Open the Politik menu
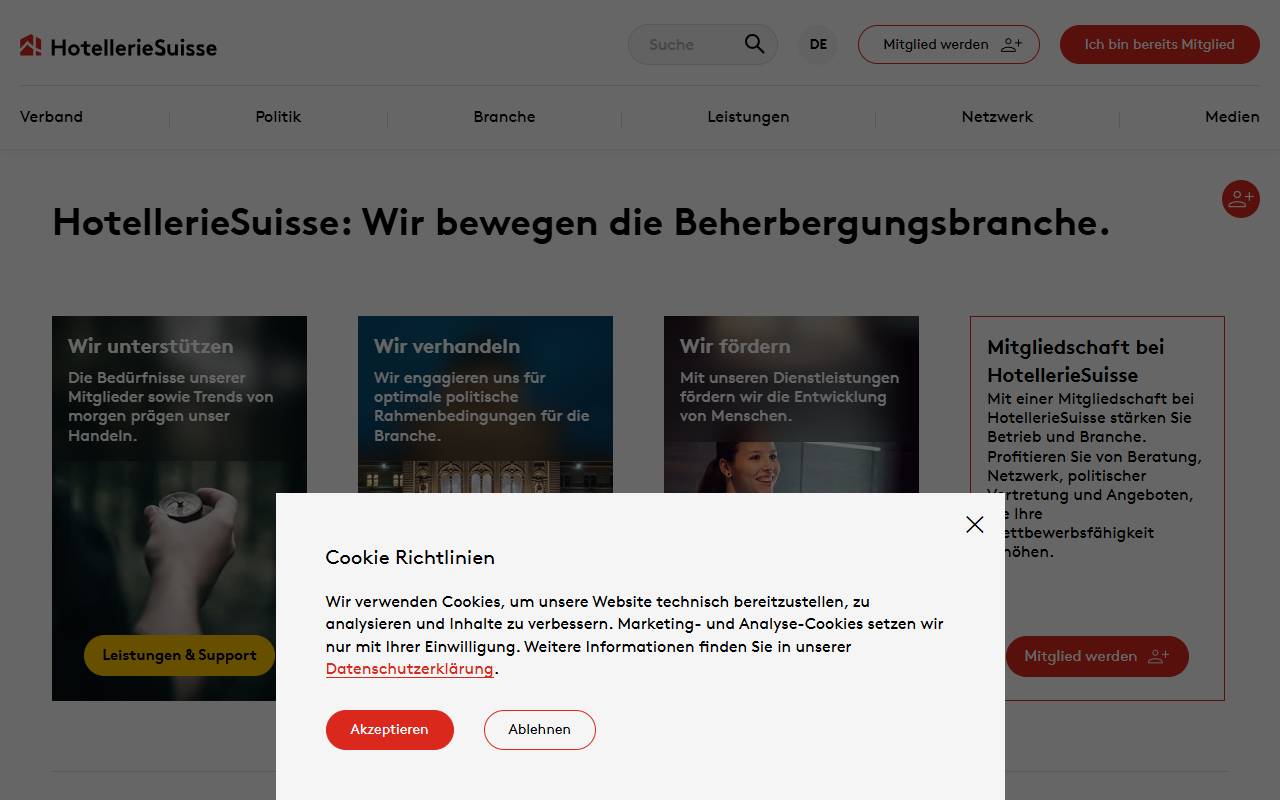The image size is (1280, 800). [x=278, y=117]
